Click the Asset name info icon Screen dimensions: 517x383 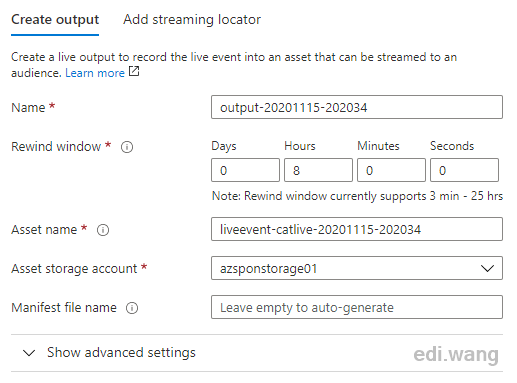coord(103,230)
